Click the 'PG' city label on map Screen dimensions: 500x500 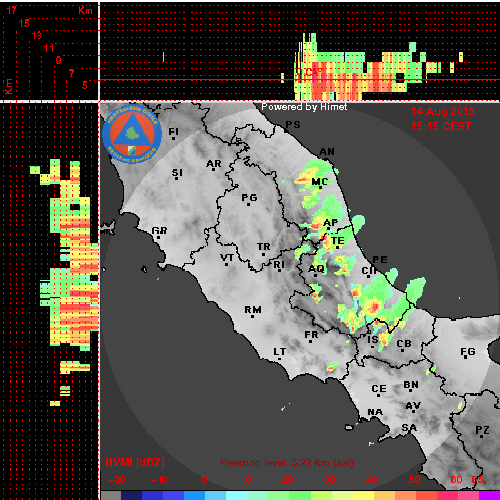249,198
